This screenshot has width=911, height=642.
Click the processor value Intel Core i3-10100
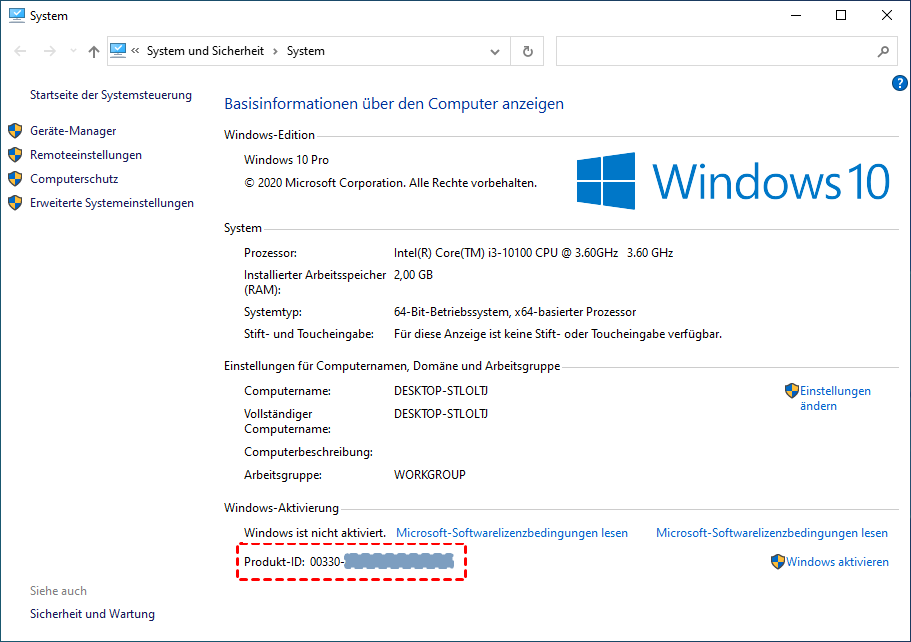(533, 253)
